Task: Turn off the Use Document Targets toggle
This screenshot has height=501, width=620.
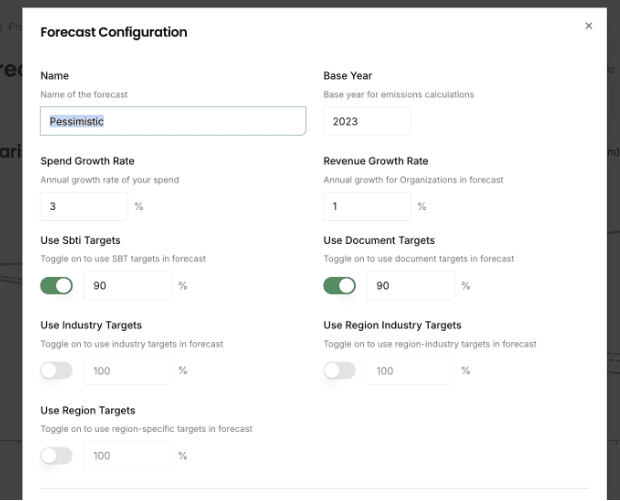Action: 339,285
